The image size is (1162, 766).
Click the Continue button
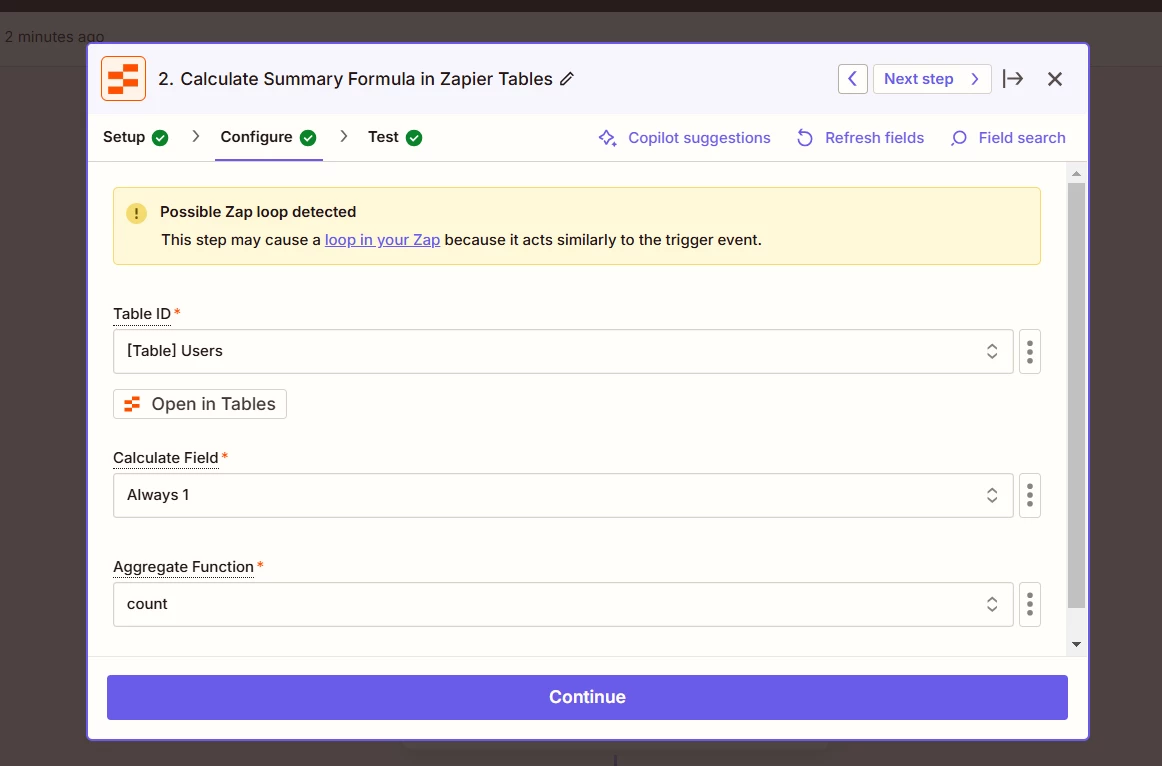587,697
